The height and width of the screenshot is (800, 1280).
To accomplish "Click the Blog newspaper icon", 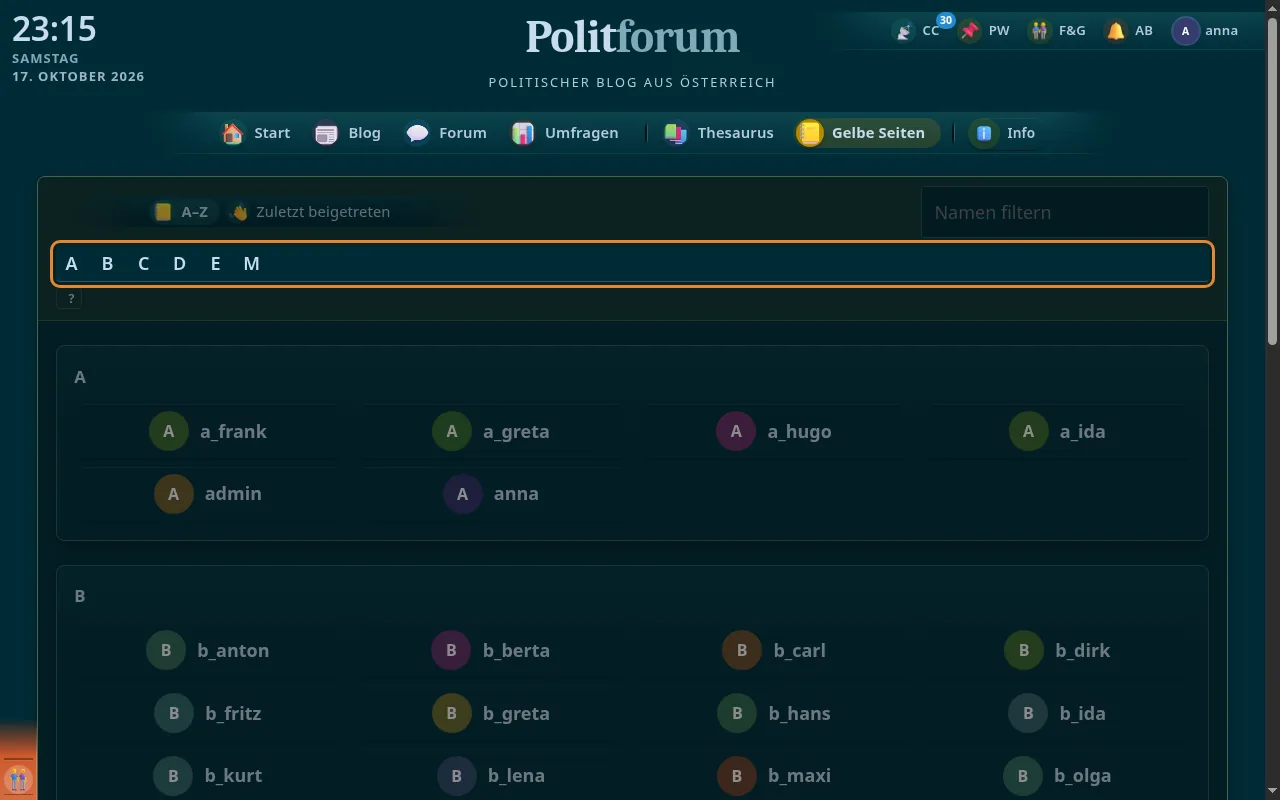I will (x=327, y=133).
